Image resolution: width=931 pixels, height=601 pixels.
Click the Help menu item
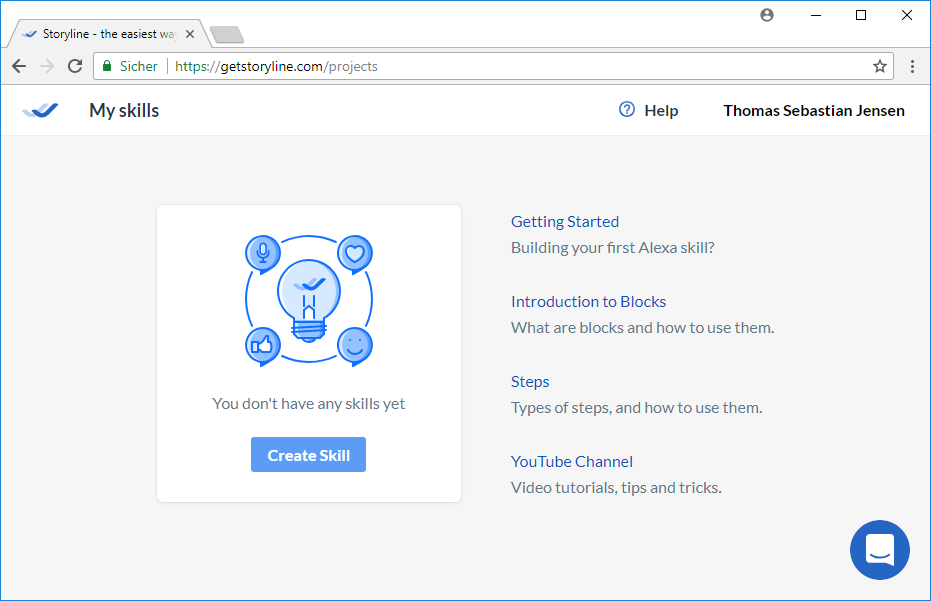point(660,111)
